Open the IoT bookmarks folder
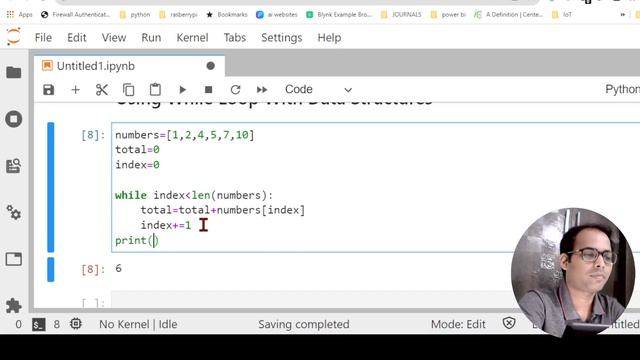The image size is (640, 360). [x=562, y=14]
